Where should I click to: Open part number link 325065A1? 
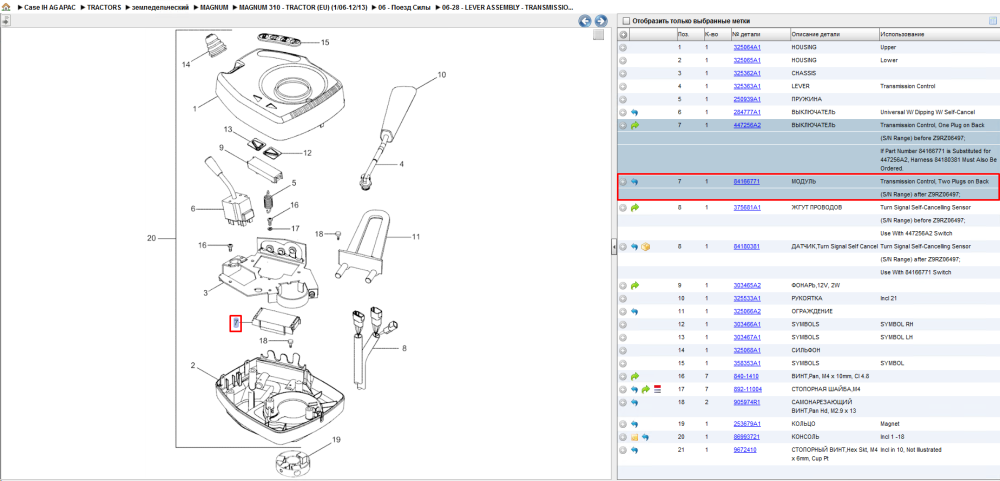tap(747, 61)
